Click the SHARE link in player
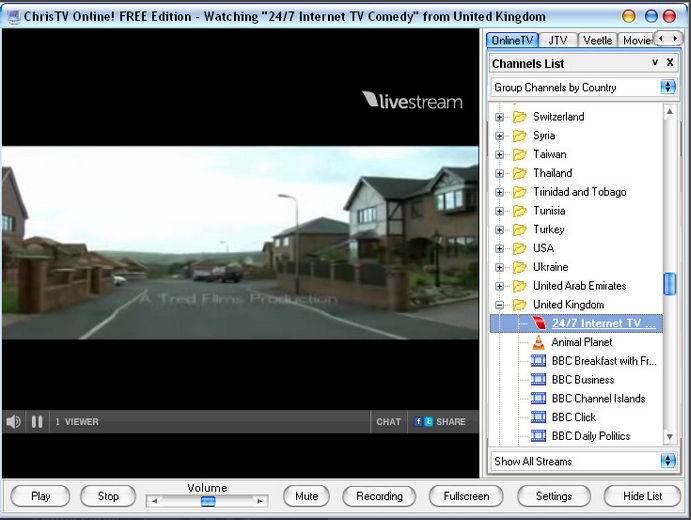 tap(450, 422)
